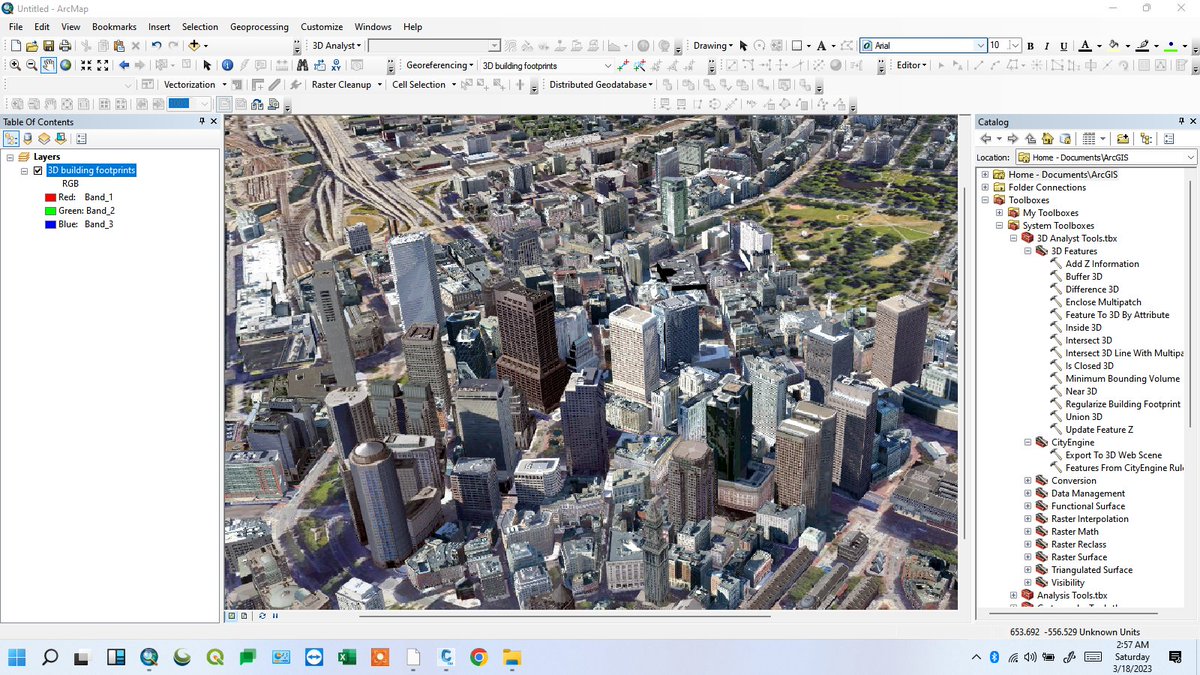
Task: Open a map document with Open icon
Action: pyautogui.click(x=32, y=46)
